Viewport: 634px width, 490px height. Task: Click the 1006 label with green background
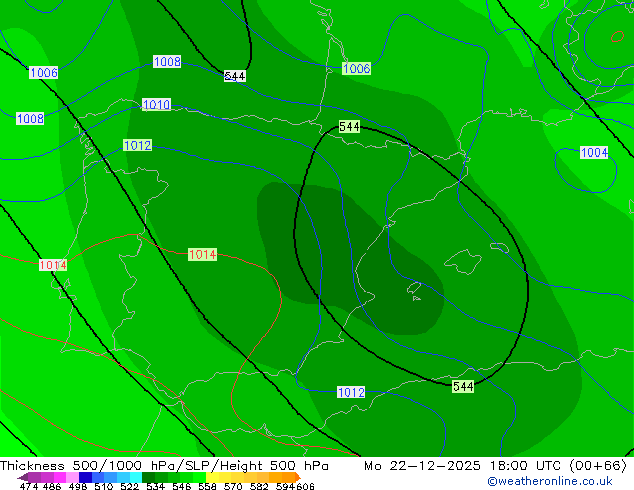[x=356, y=68]
